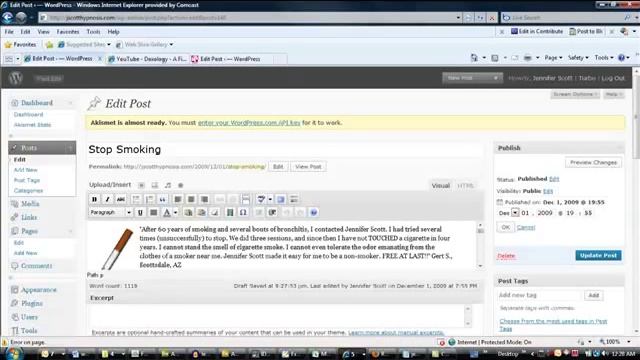Collapse the Dashboard section arrow
Viewport: 640px width, 360px height.
coord(71,103)
